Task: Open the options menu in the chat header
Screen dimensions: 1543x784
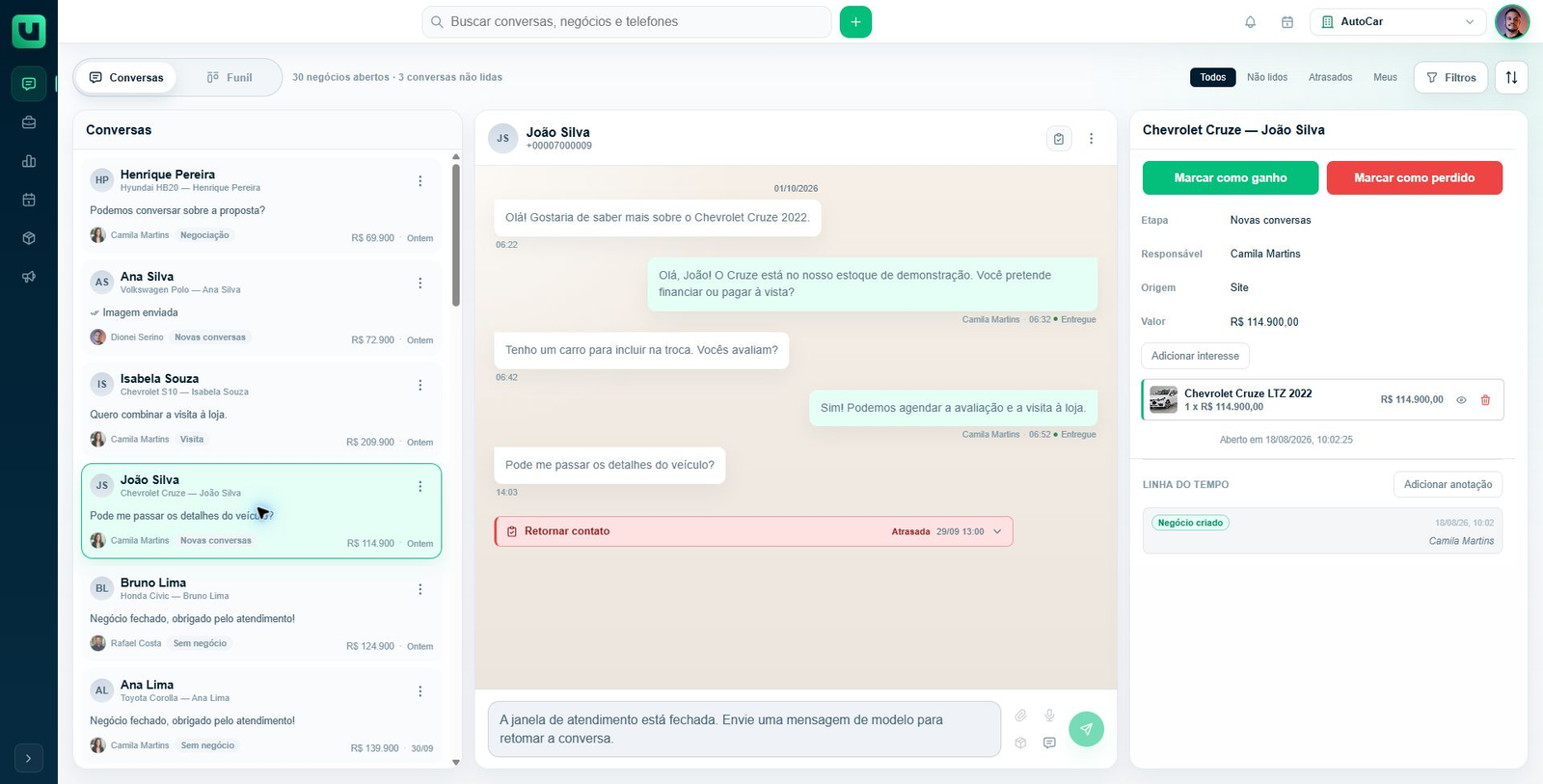Action: point(1091,139)
